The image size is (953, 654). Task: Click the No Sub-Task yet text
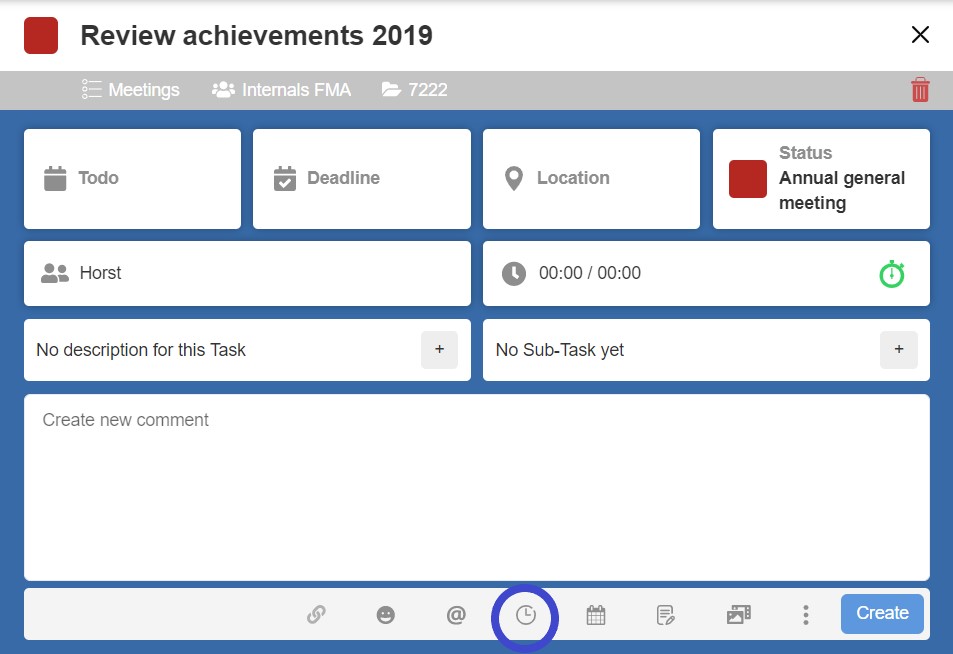560,350
